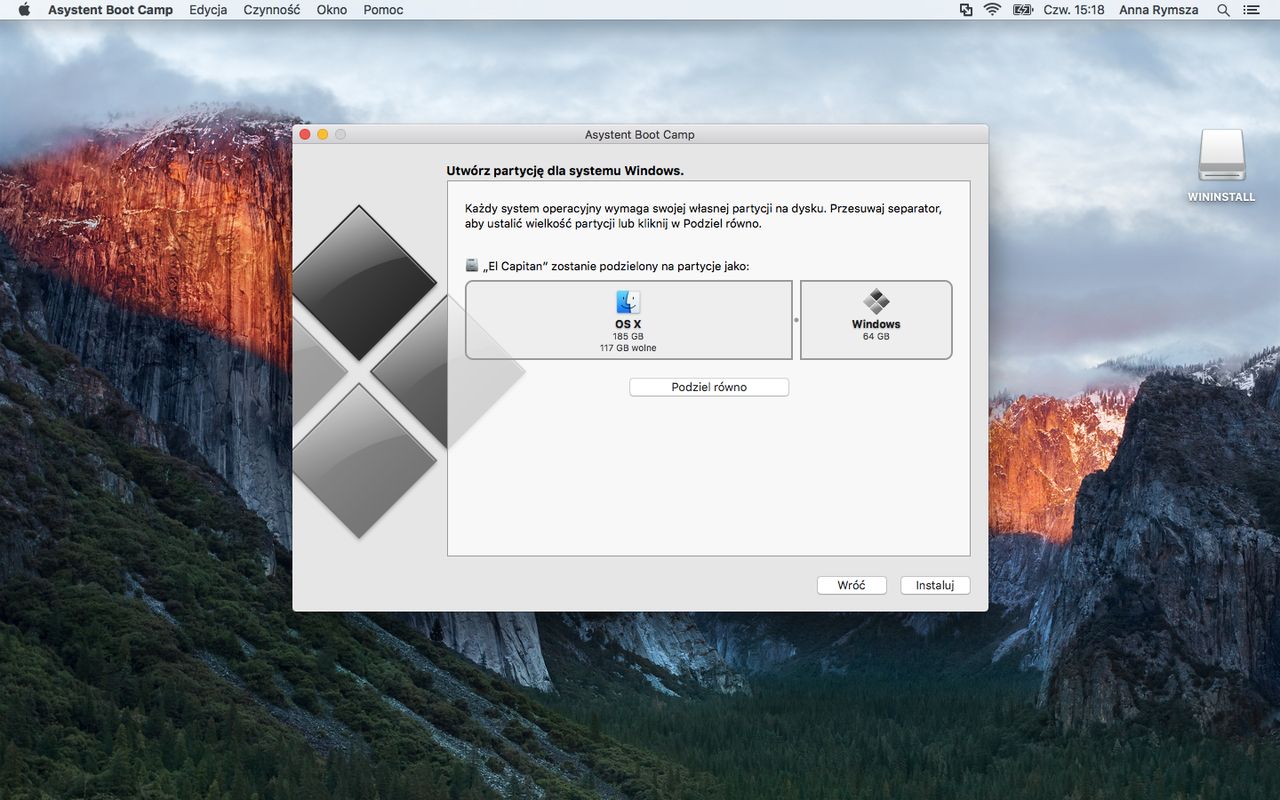1280x800 pixels.
Task: Minimize the Asystent Boot Camp window
Action: [322, 134]
